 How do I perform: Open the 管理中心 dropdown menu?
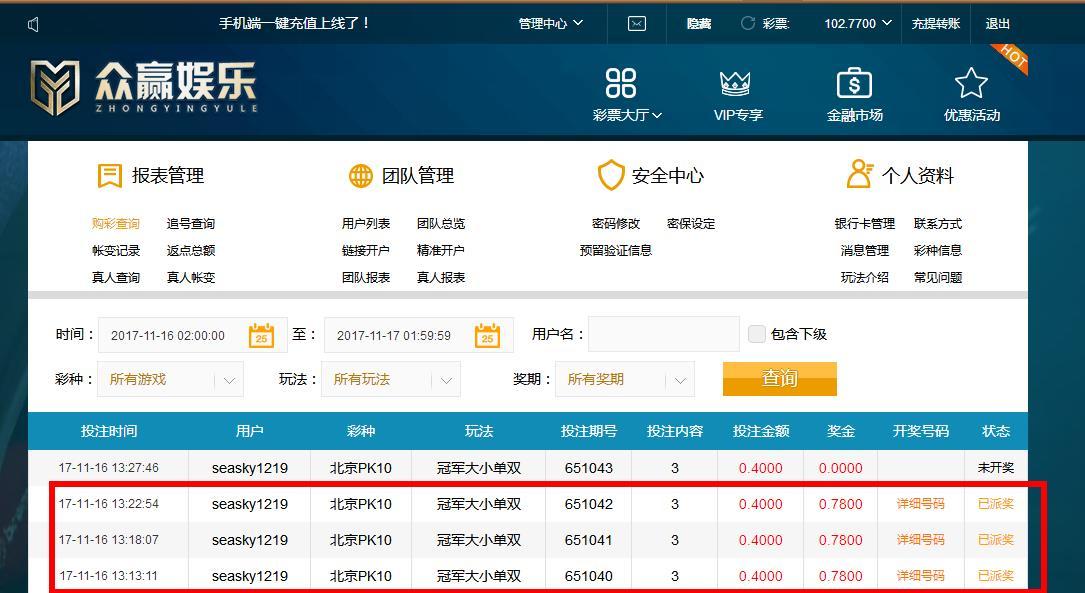pos(551,24)
